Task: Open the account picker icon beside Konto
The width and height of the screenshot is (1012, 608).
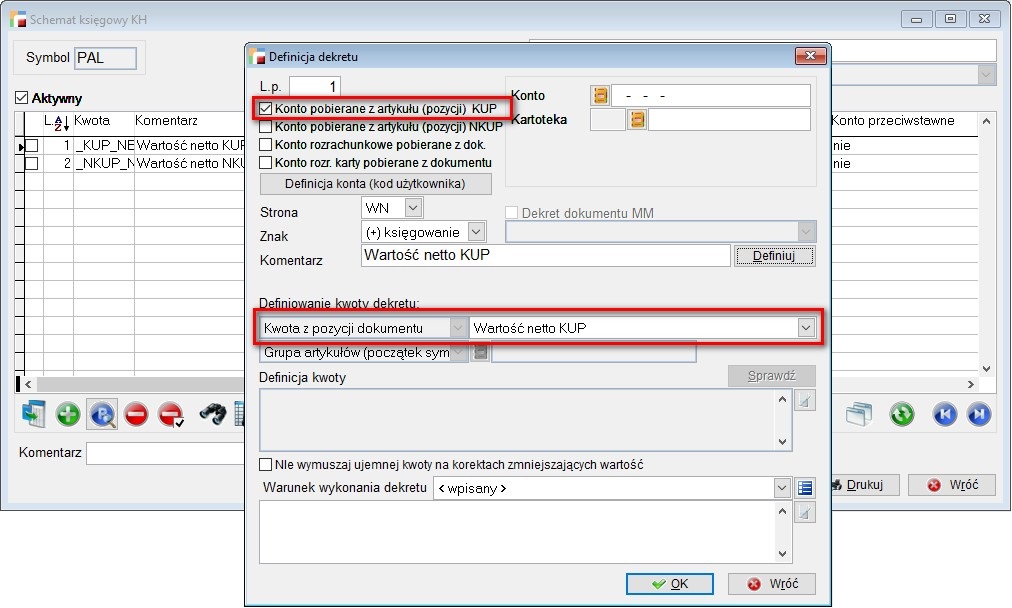Action: [x=600, y=96]
